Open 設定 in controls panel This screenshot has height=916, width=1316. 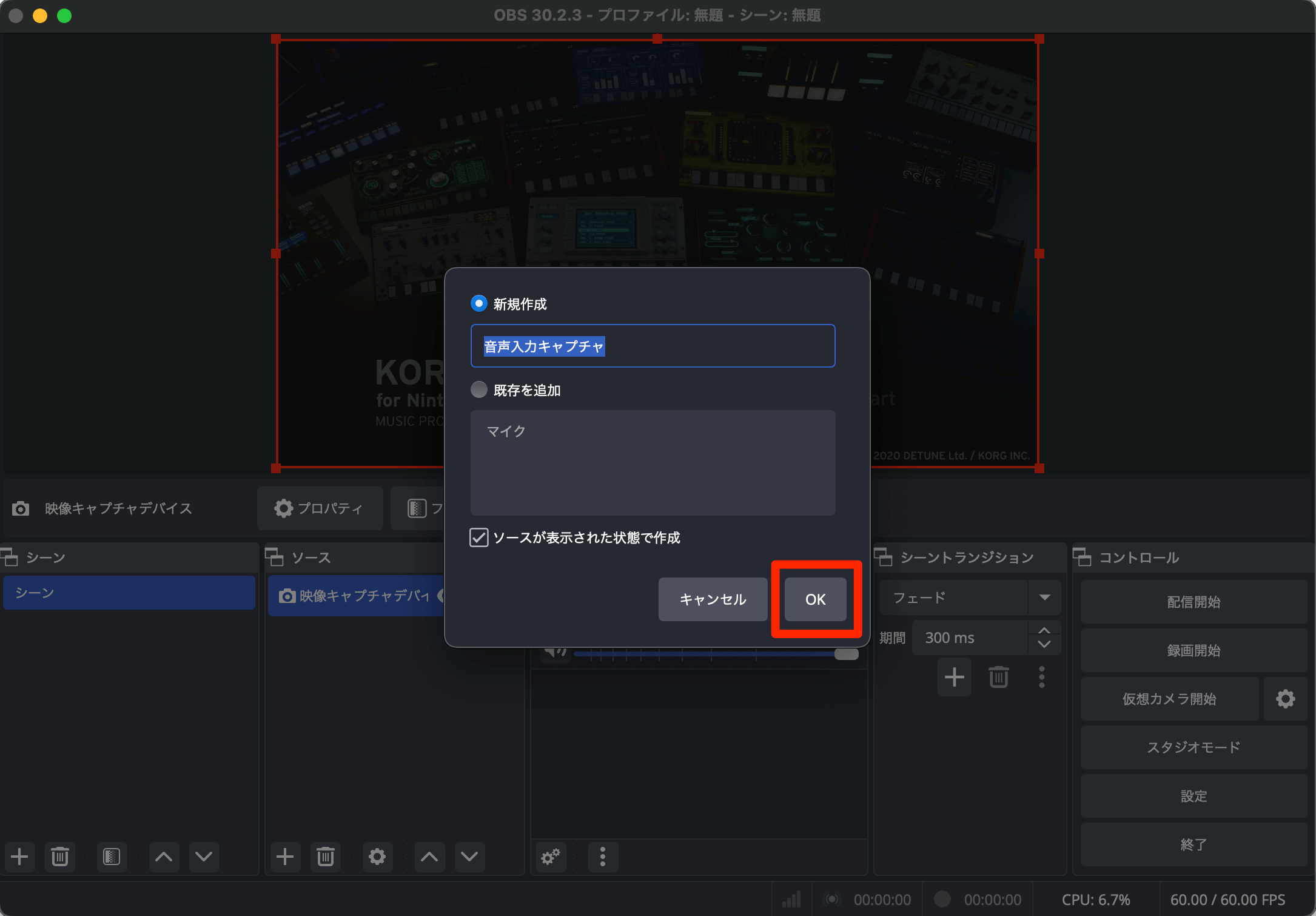pyautogui.click(x=1193, y=796)
